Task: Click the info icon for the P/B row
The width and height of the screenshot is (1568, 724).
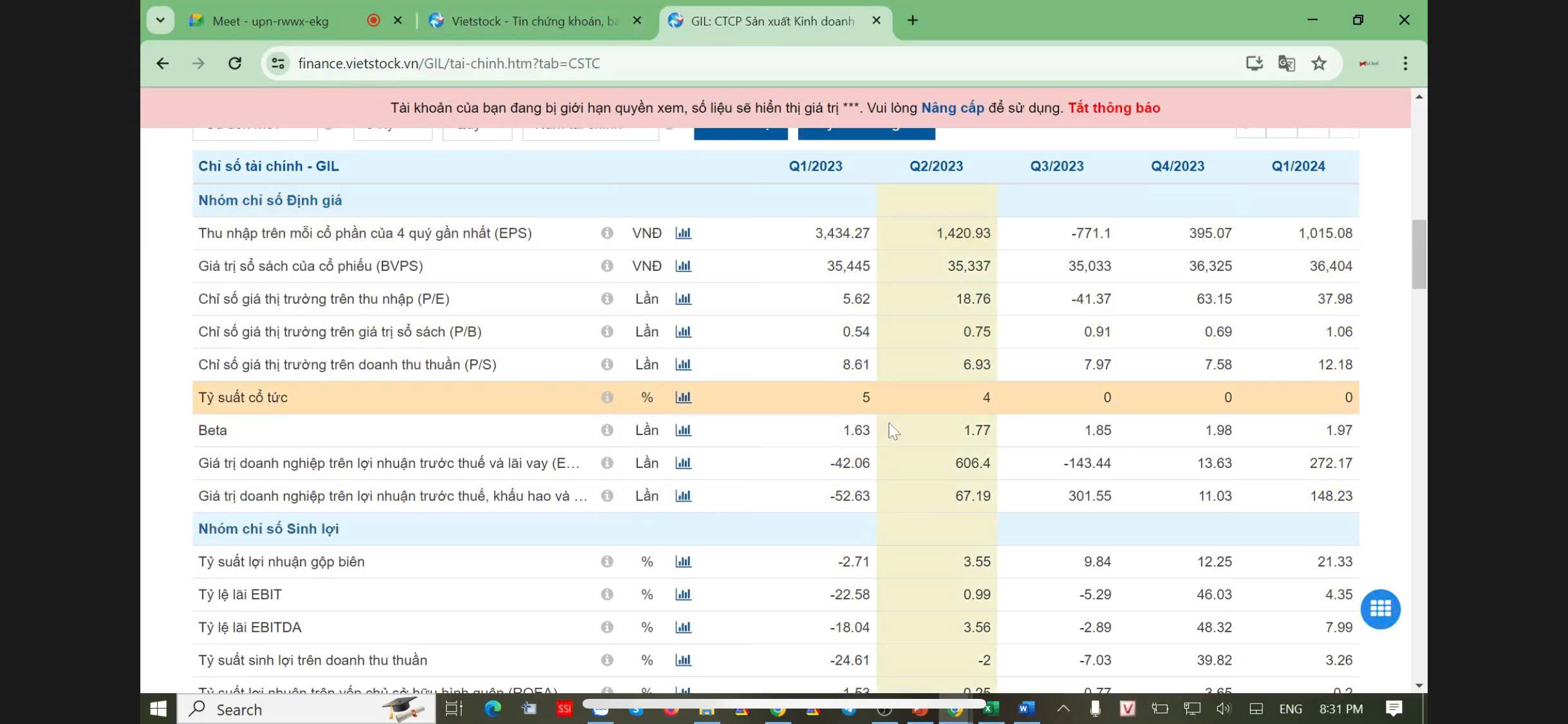Action: click(x=607, y=331)
